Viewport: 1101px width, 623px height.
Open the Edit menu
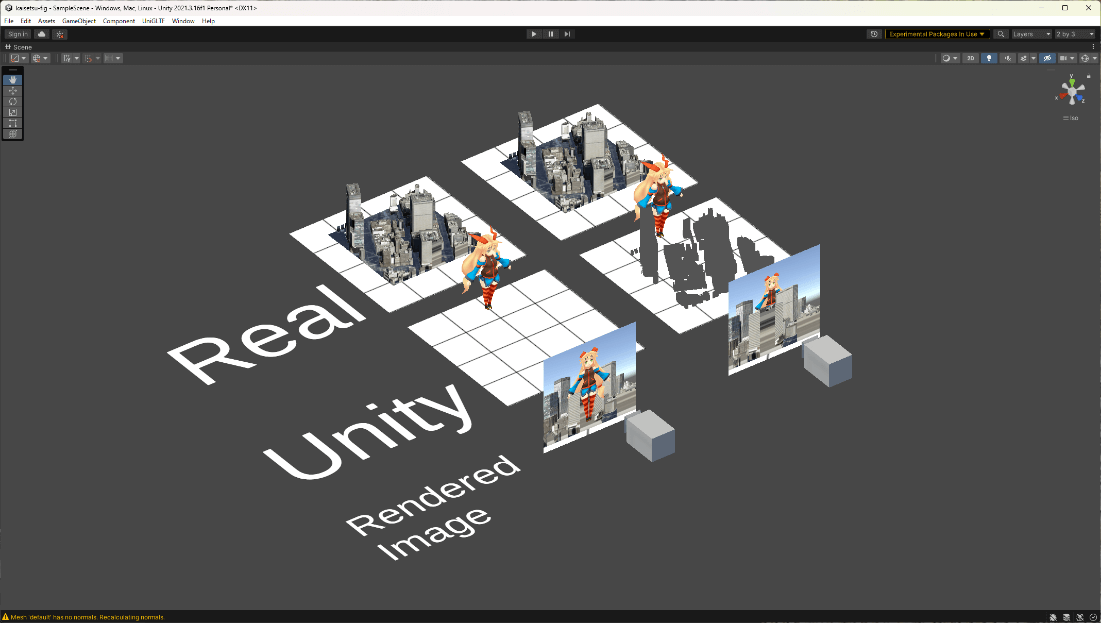pos(26,21)
